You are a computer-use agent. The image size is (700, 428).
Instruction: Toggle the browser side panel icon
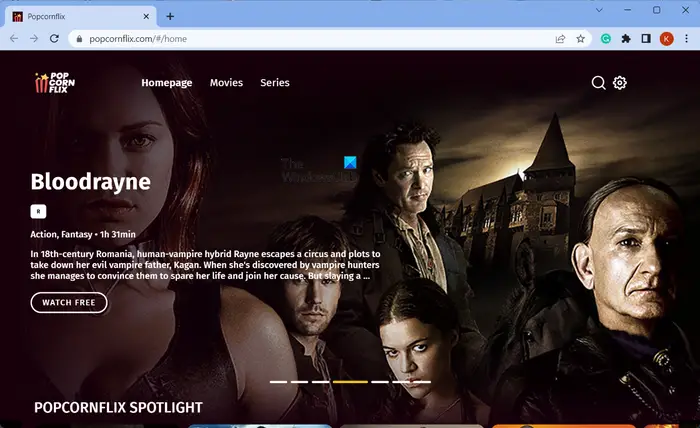(x=646, y=39)
